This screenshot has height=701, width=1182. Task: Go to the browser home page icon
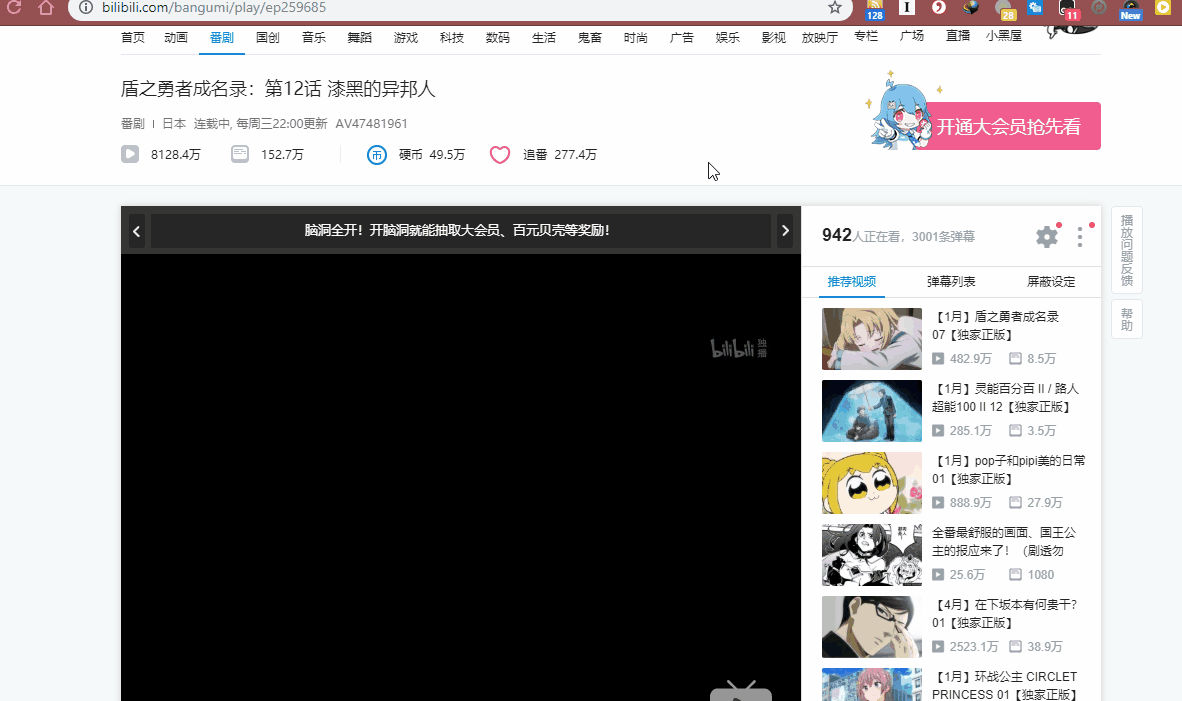point(46,8)
